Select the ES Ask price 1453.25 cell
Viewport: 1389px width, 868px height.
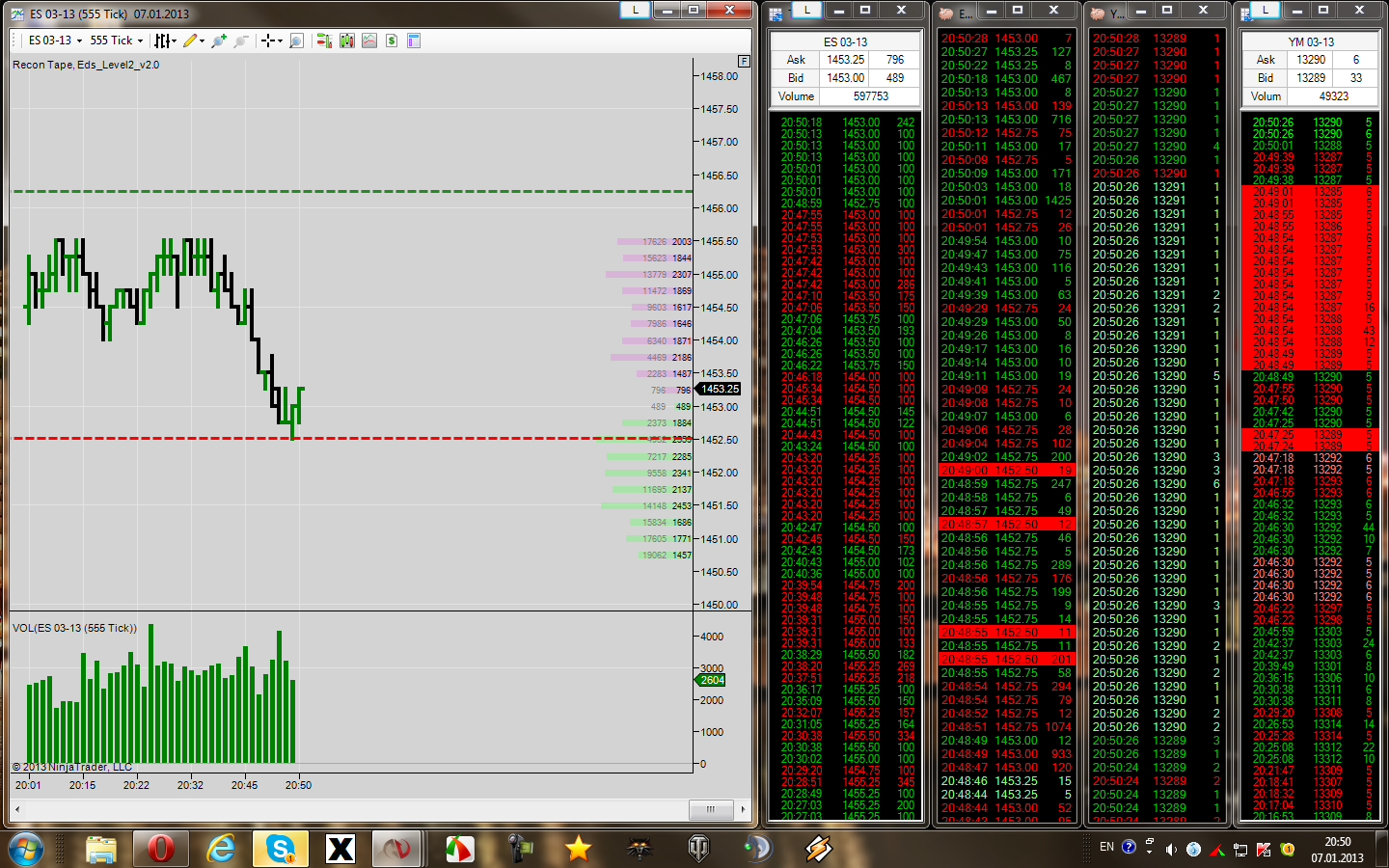[x=845, y=60]
